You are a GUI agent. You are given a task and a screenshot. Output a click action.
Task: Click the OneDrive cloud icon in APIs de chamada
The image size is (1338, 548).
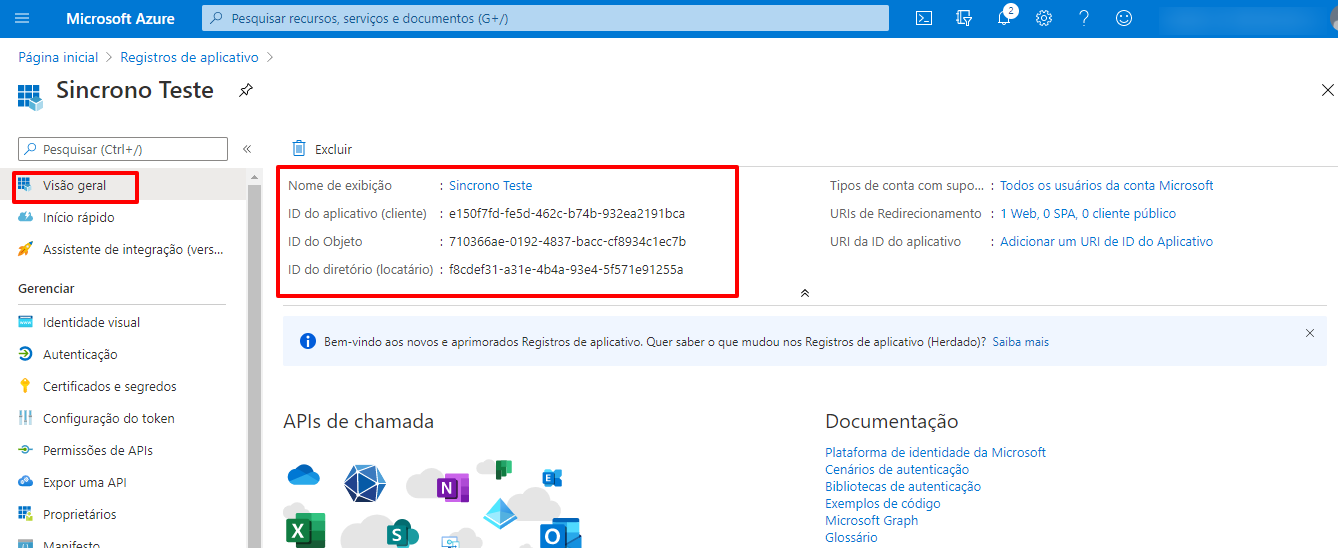pos(303,476)
